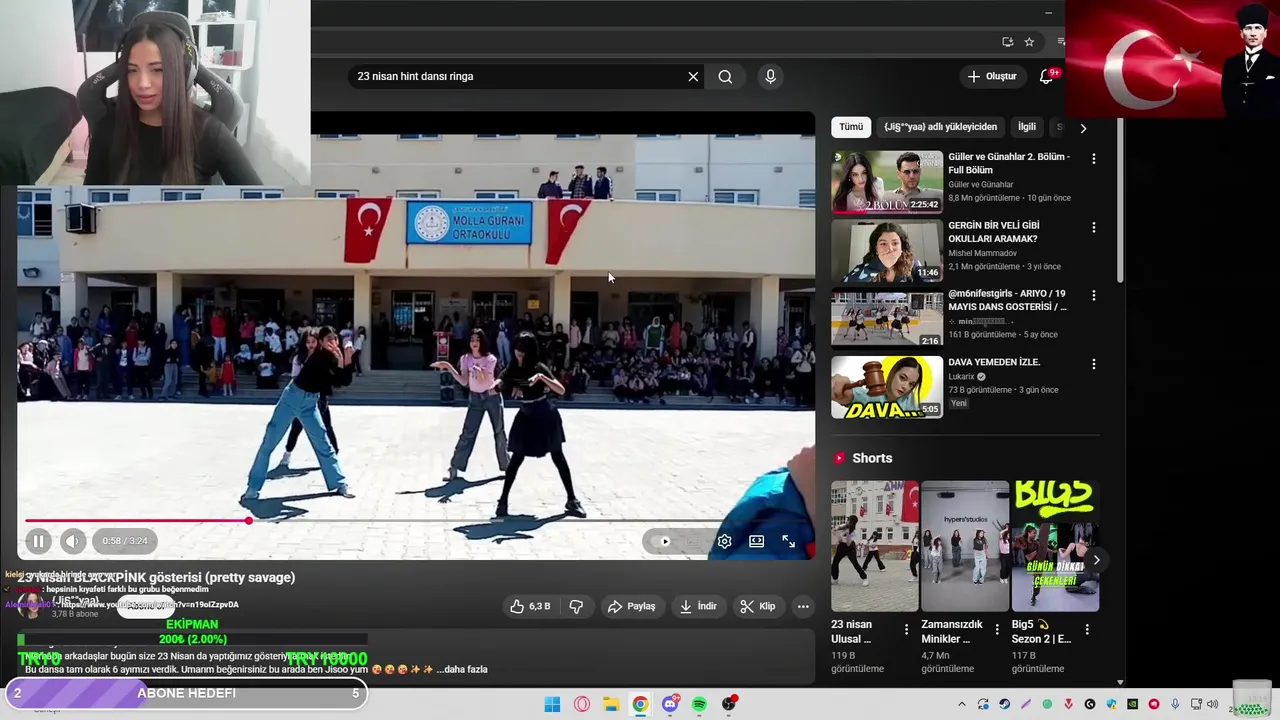
Task: Like the video showing 6,3 B likes
Action: [x=530, y=606]
